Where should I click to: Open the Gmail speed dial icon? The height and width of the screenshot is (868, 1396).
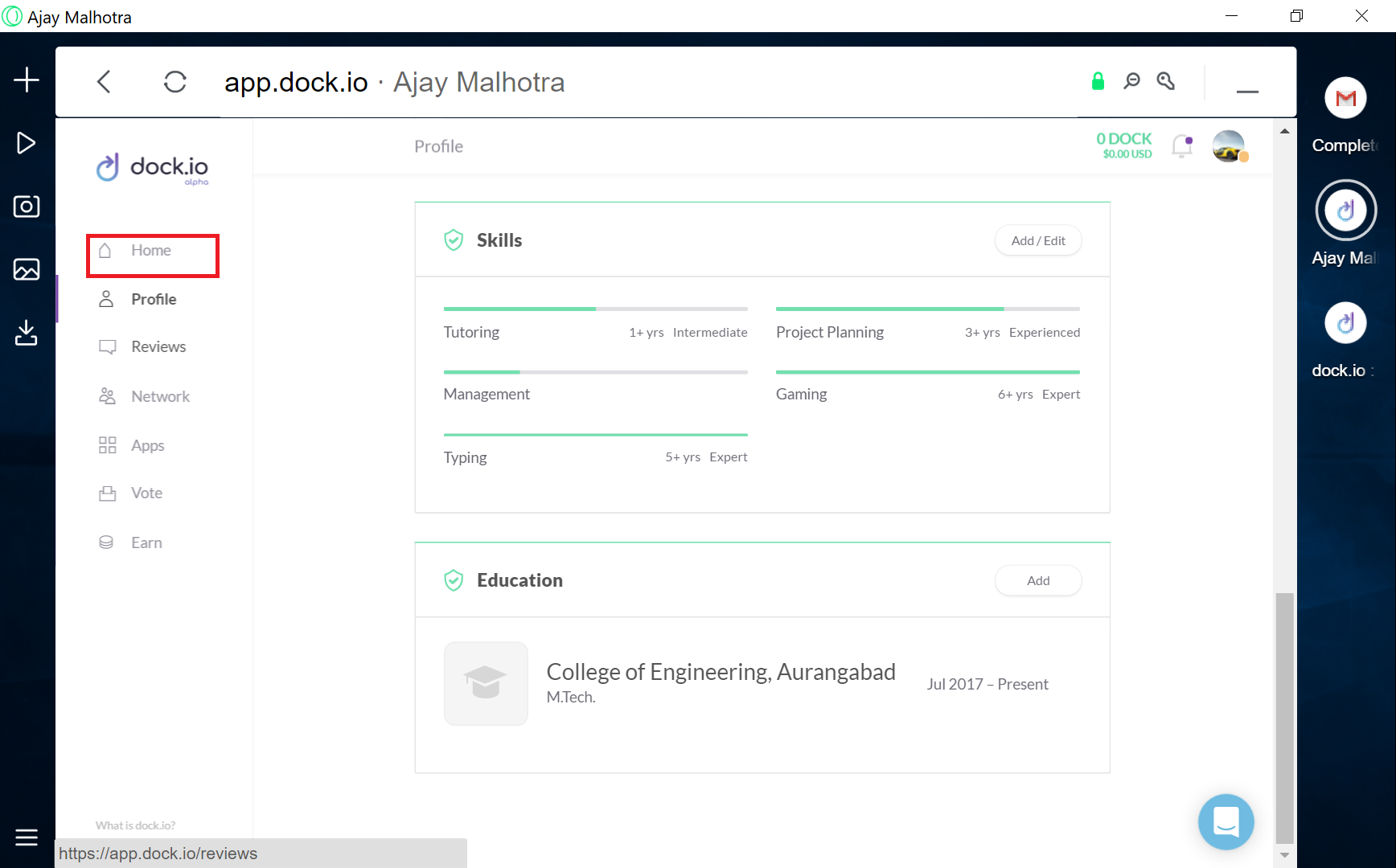point(1345,98)
